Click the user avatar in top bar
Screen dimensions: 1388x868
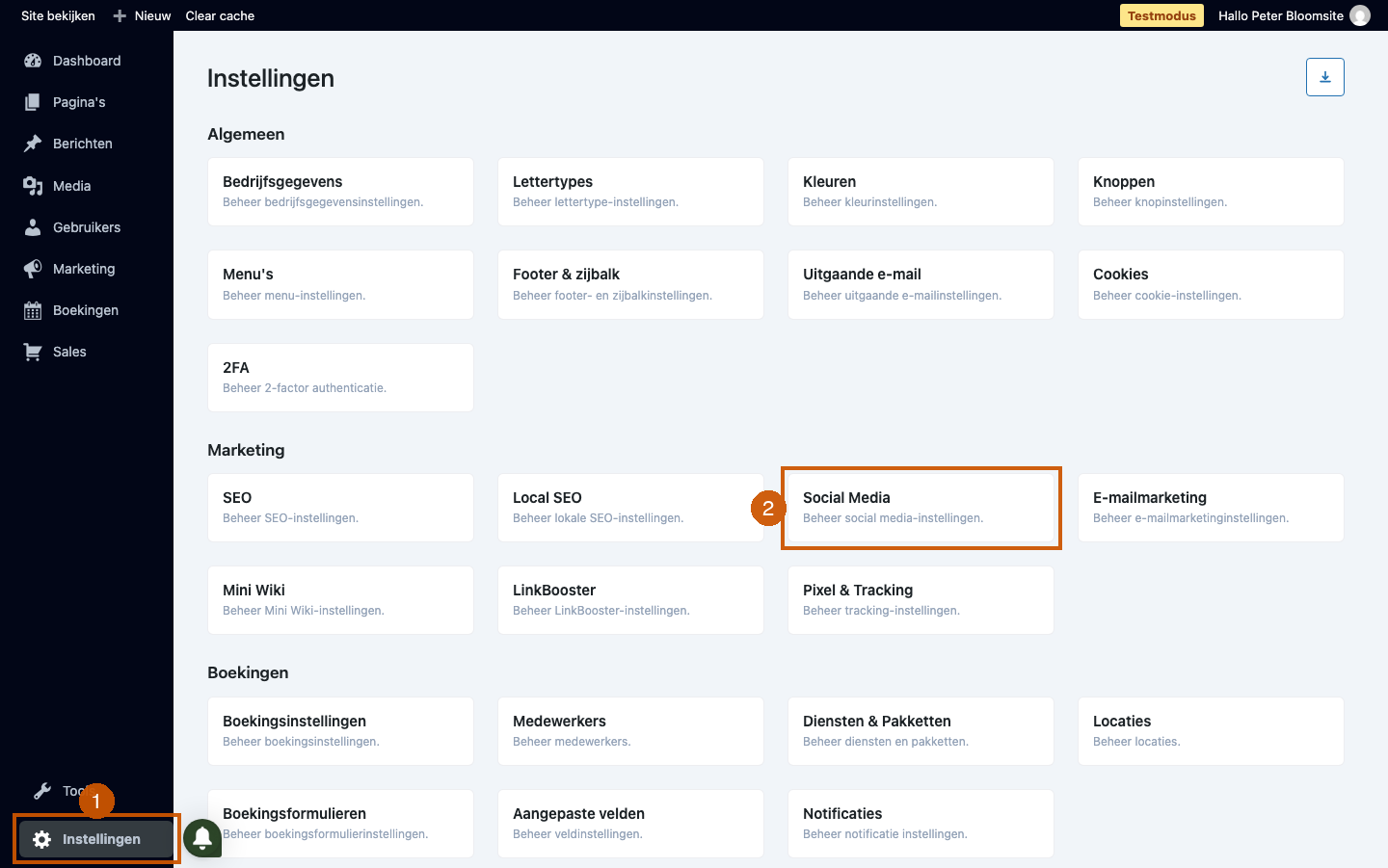click(x=1360, y=15)
